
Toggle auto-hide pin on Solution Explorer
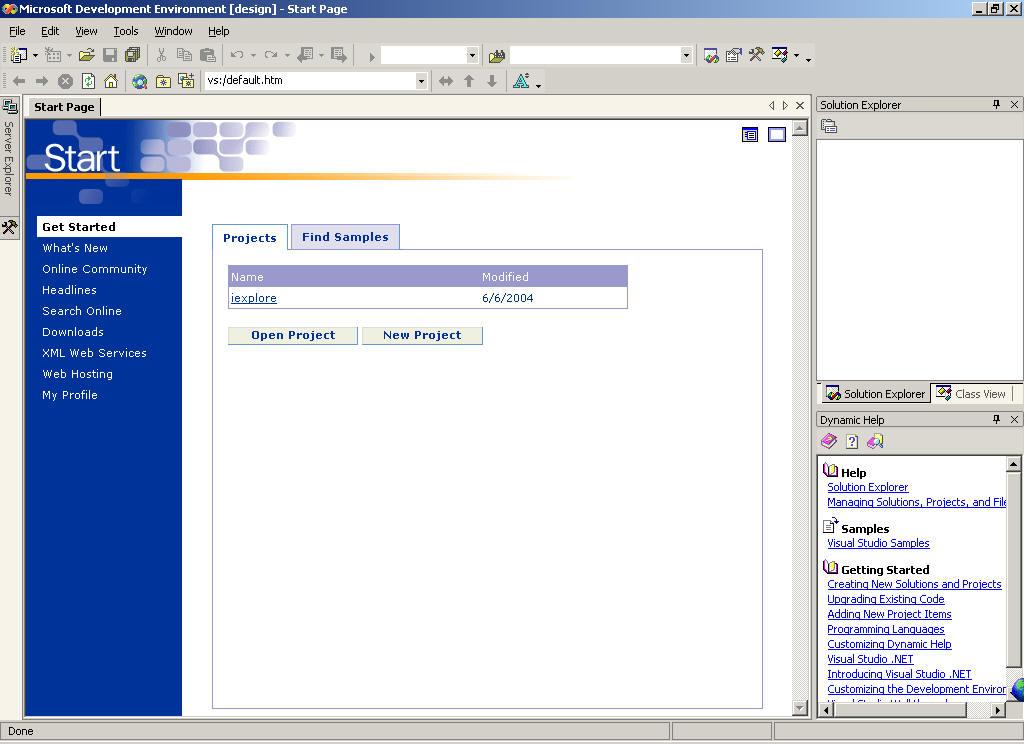996,105
